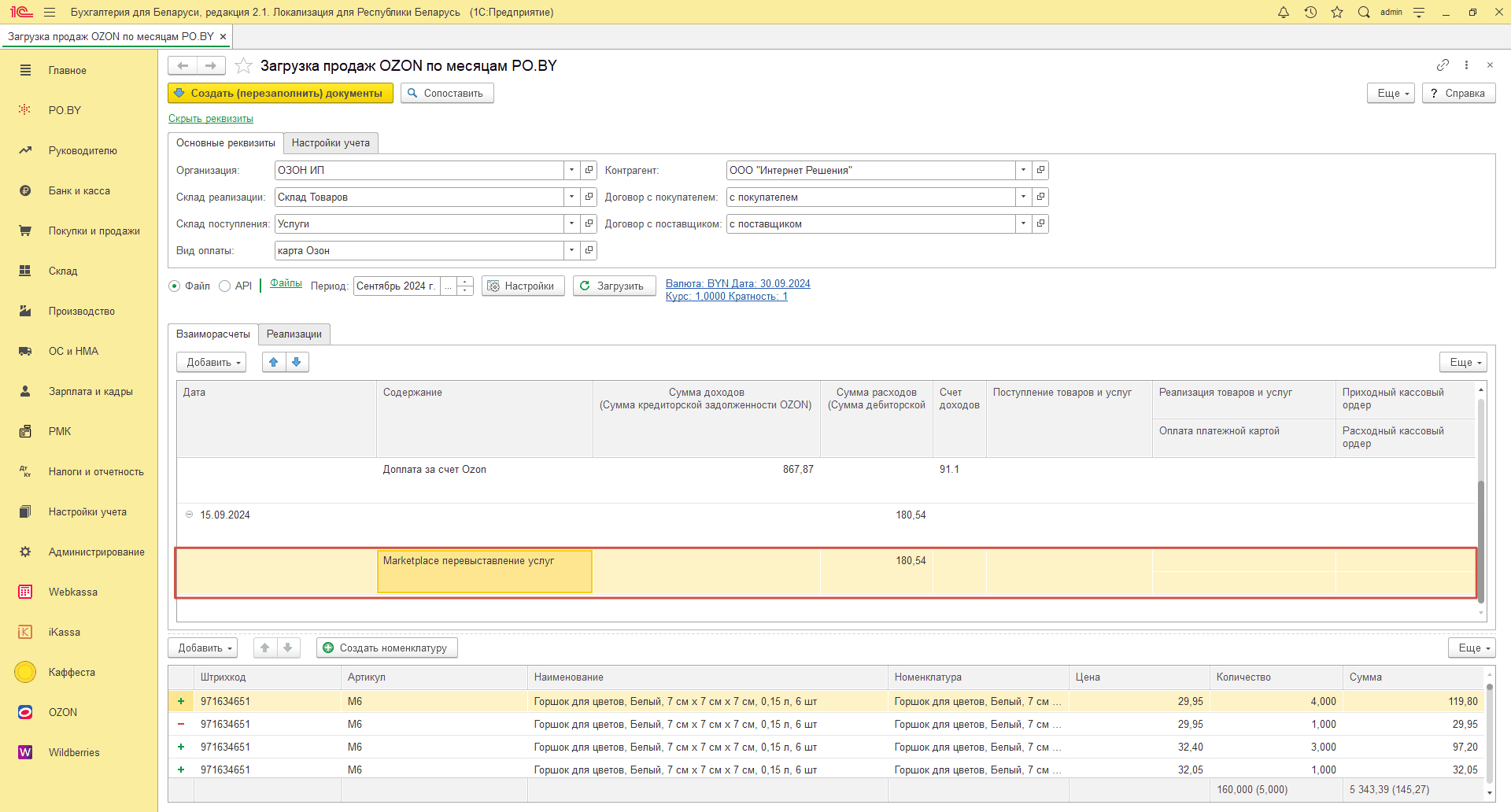Switch to the Реализации tab
1511x812 pixels.
pyautogui.click(x=294, y=334)
